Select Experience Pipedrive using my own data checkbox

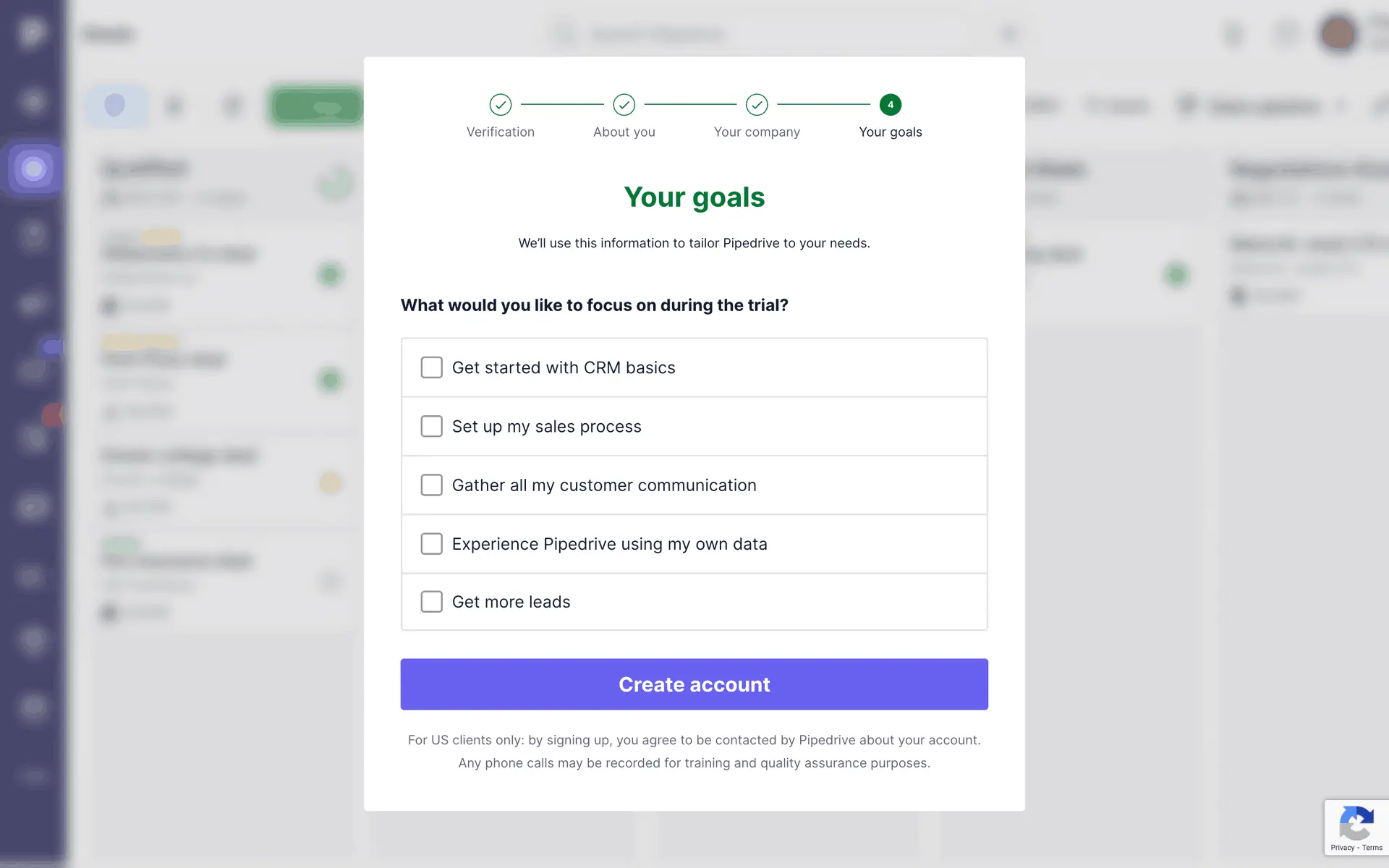432,544
